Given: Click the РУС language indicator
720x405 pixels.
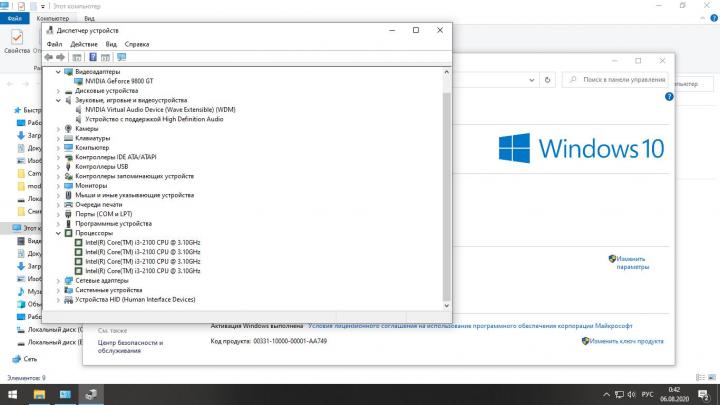Looking at the screenshot, I should [647, 394].
